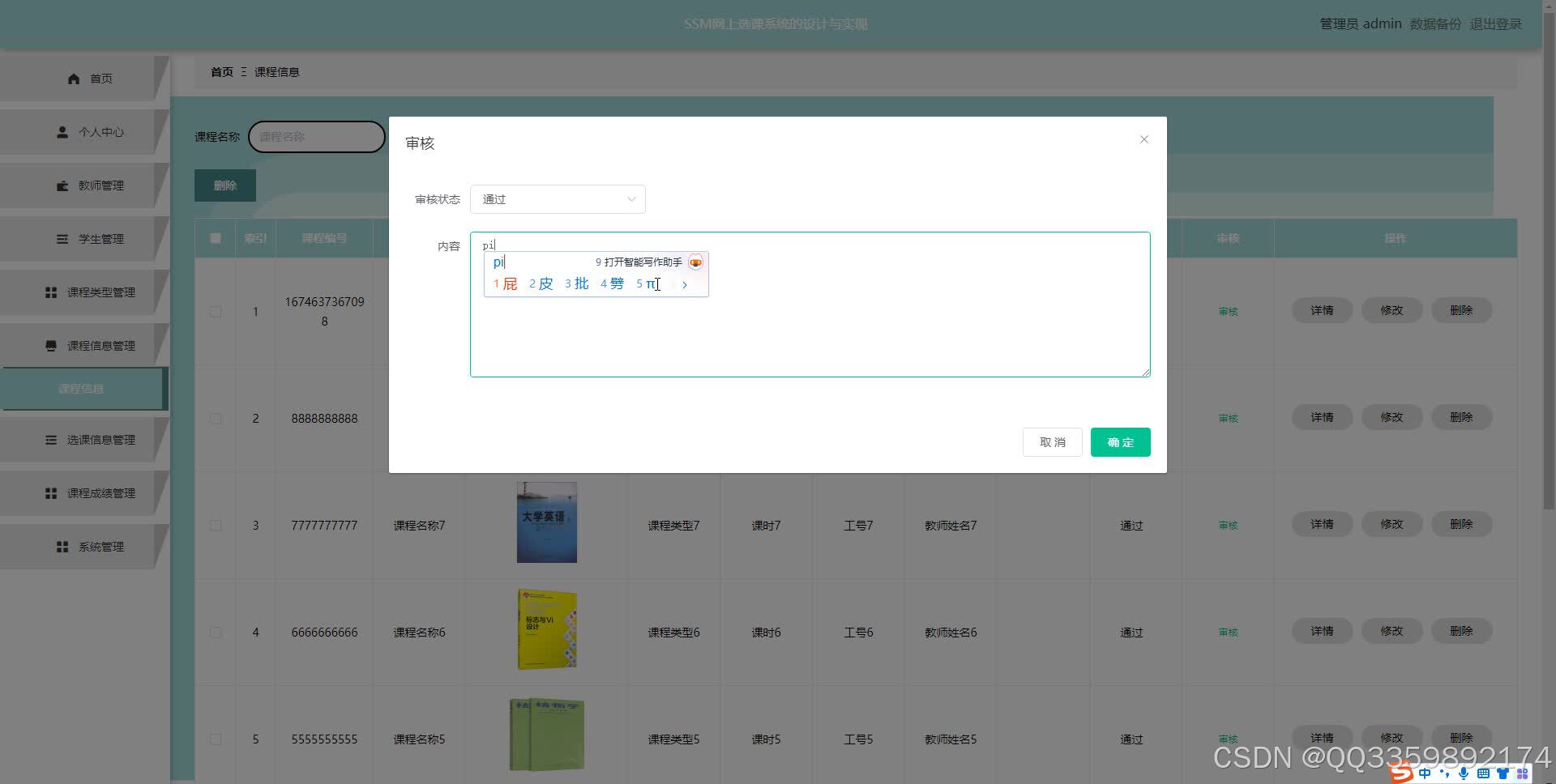Click the 课程类型5 cell
Screen dimensions: 1556x784
[673, 739]
